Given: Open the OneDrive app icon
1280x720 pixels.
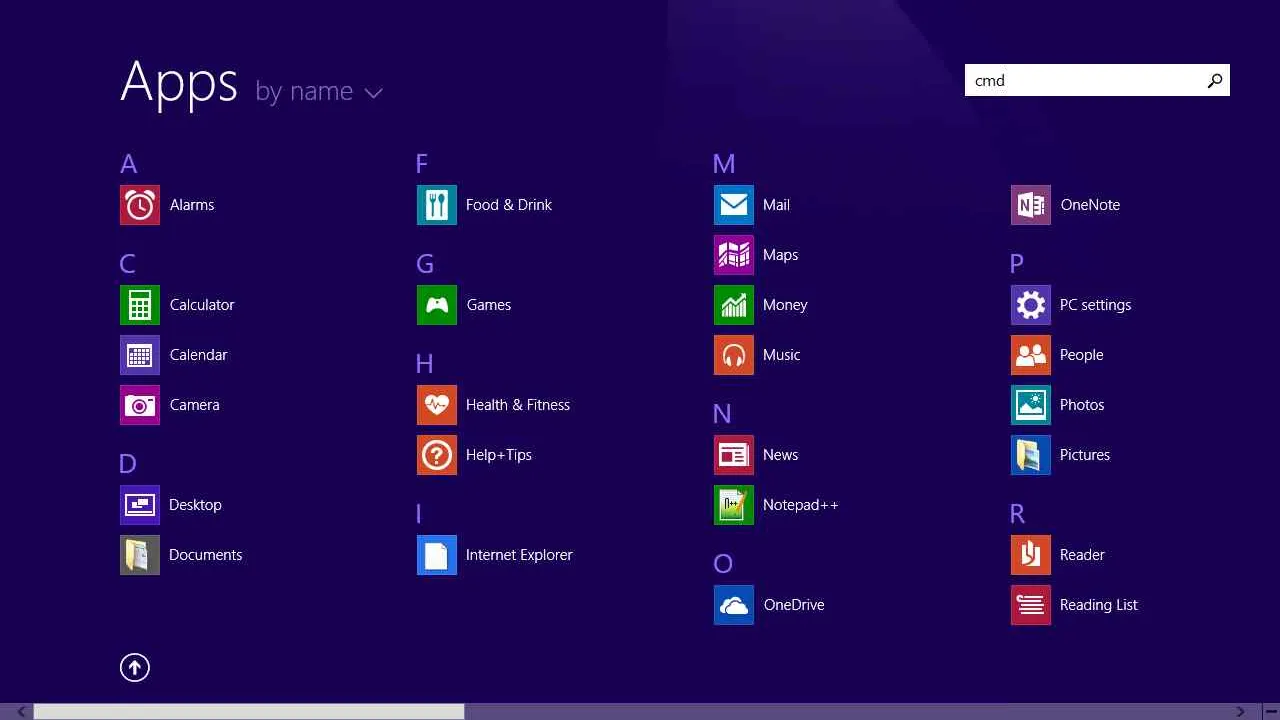Looking at the screenshot, I should 734,605.
